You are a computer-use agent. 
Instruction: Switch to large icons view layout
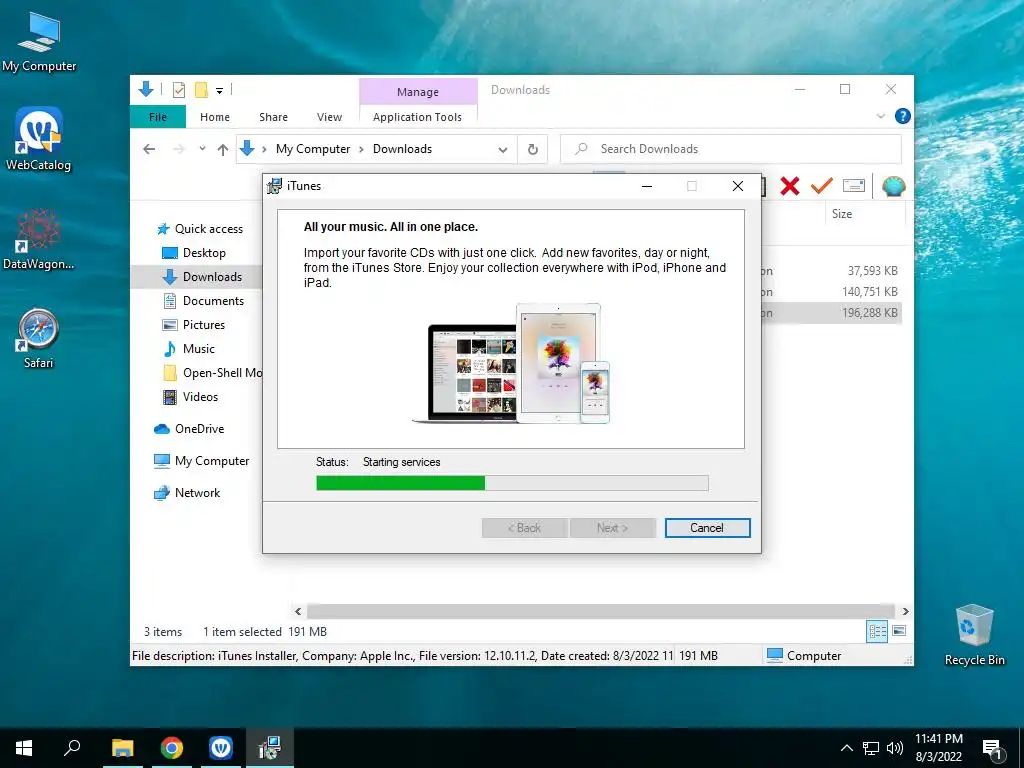tap(899, 631)
